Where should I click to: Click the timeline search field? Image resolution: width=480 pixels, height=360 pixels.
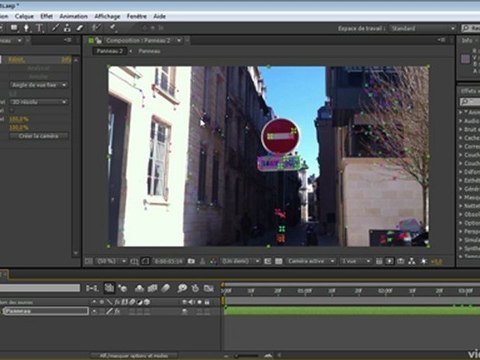click(x=40, y=288)
